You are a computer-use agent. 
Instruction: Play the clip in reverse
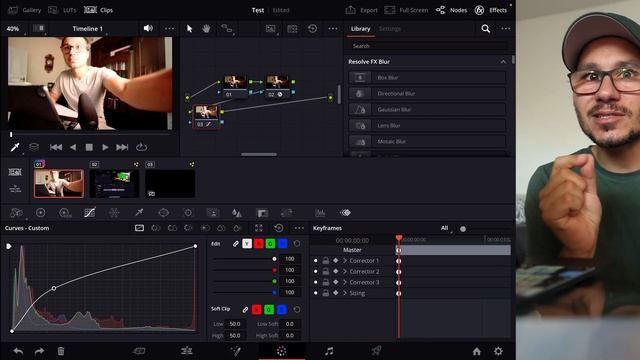(x=73, y=147)
